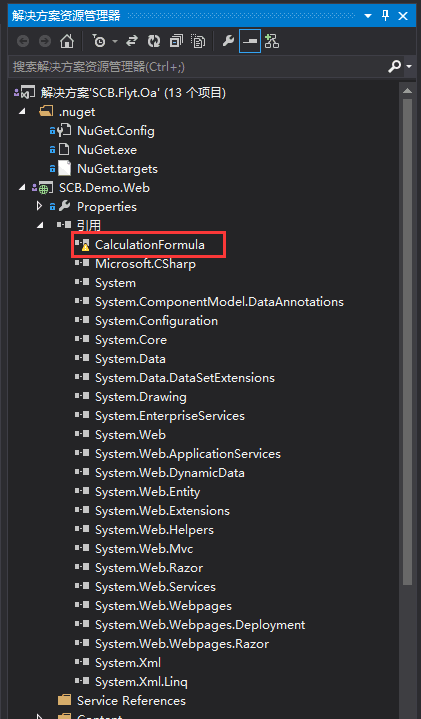Go to Home view in Solution Explorer
This screenshot has height=719, width=421.
pos(67,42)
